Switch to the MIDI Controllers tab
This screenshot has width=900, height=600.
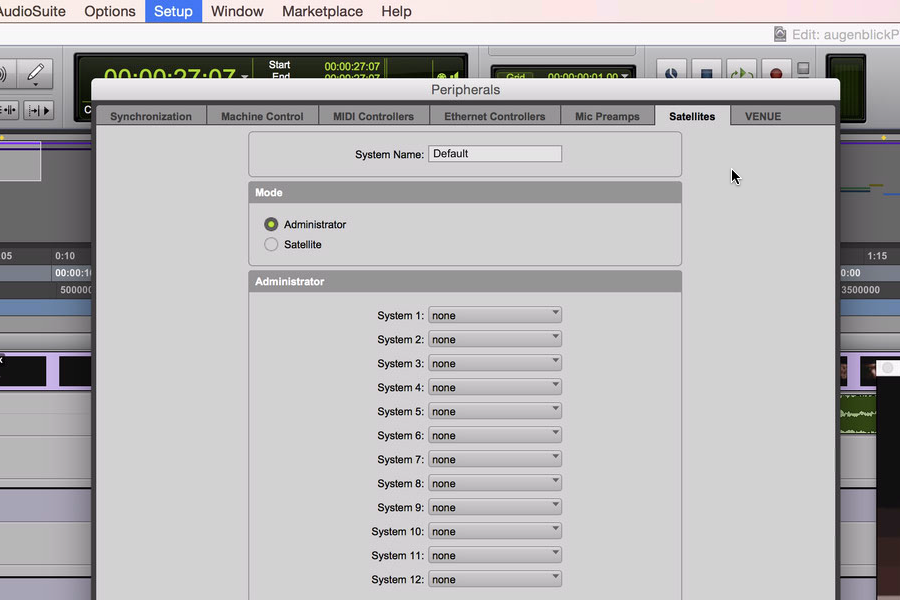[373, 116]
